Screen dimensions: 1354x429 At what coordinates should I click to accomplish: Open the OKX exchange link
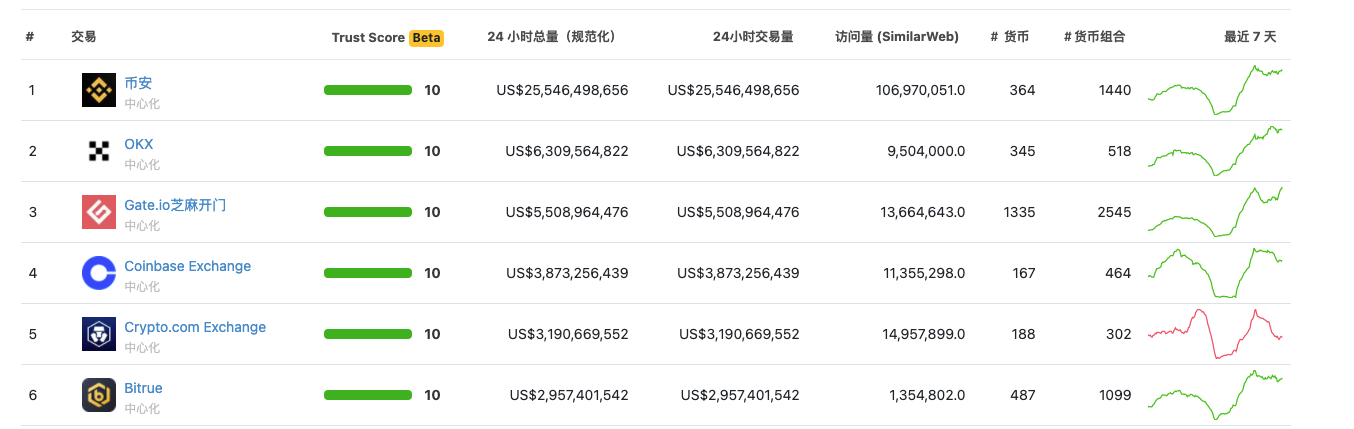click(x=139, y=144)
